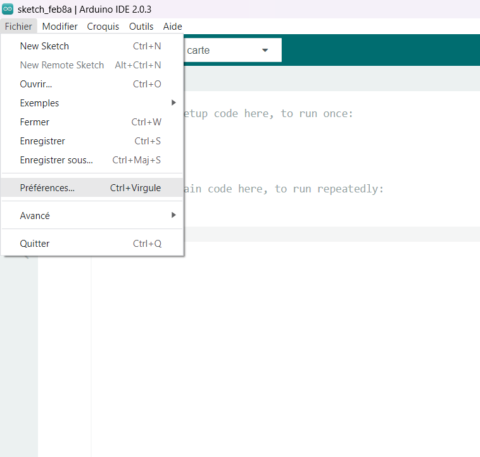Click the main code comment line
The height and width of the screenshot is (457, 480).
[284, 189]
